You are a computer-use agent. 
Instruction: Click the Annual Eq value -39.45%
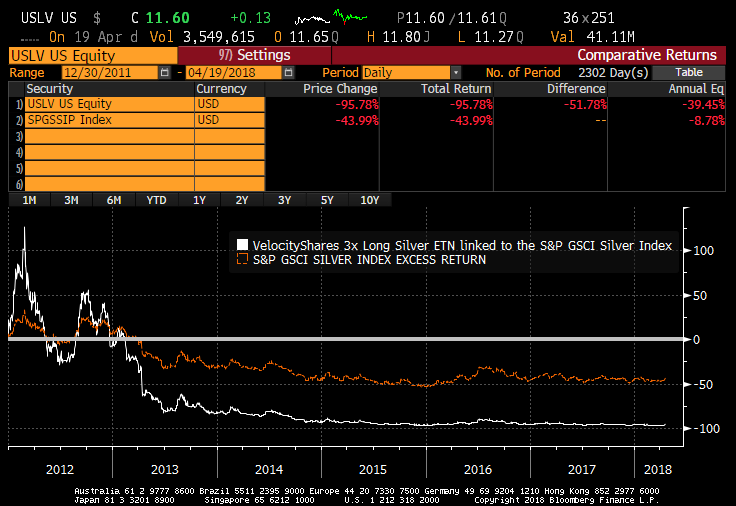coord(703,105)
